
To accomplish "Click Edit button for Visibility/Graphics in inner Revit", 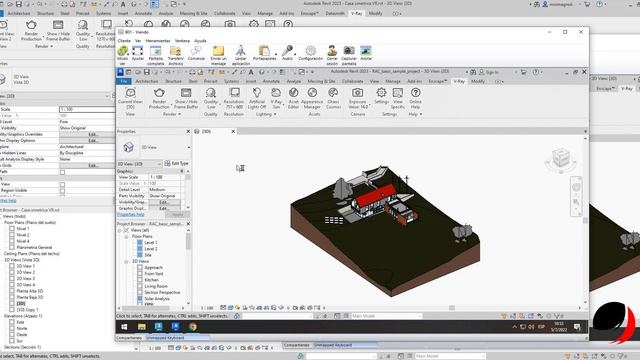I will click(x=163, y=202).
